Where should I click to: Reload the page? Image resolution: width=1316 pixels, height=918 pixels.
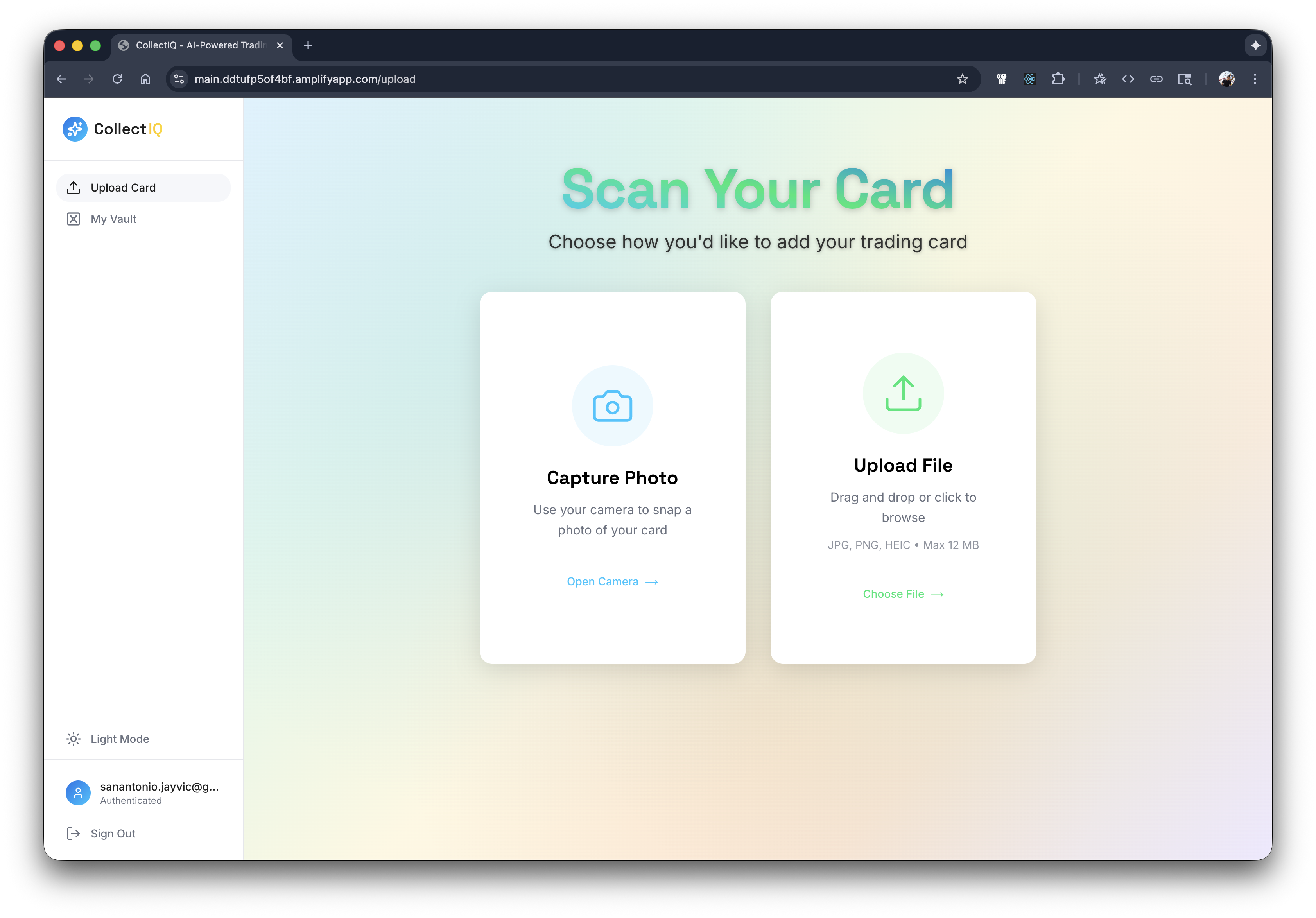[118, 79]
